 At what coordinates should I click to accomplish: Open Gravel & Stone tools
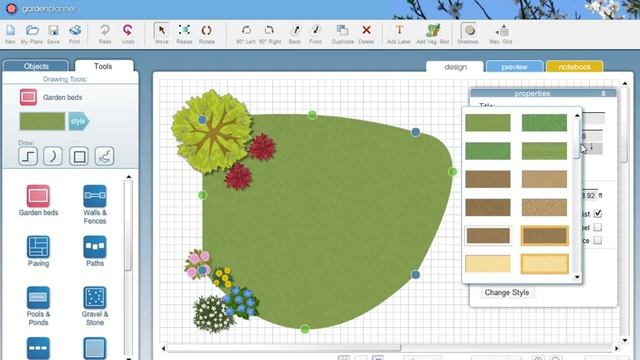pyautogui.click(x=95, y=306)
